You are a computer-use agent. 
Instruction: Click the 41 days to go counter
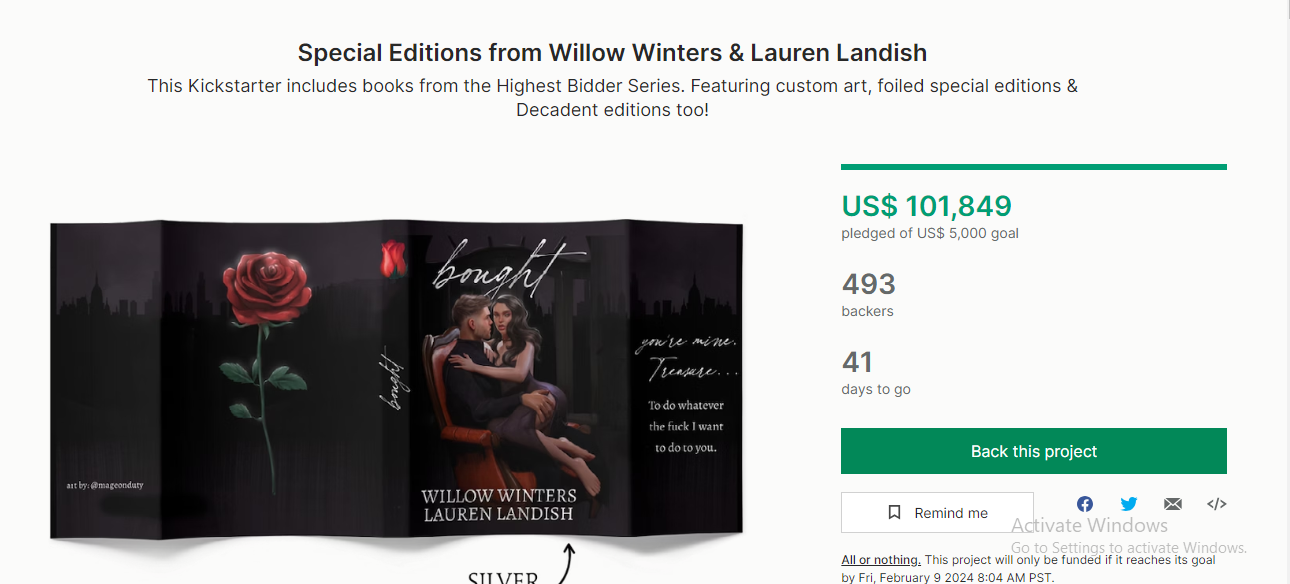(857, 362)
